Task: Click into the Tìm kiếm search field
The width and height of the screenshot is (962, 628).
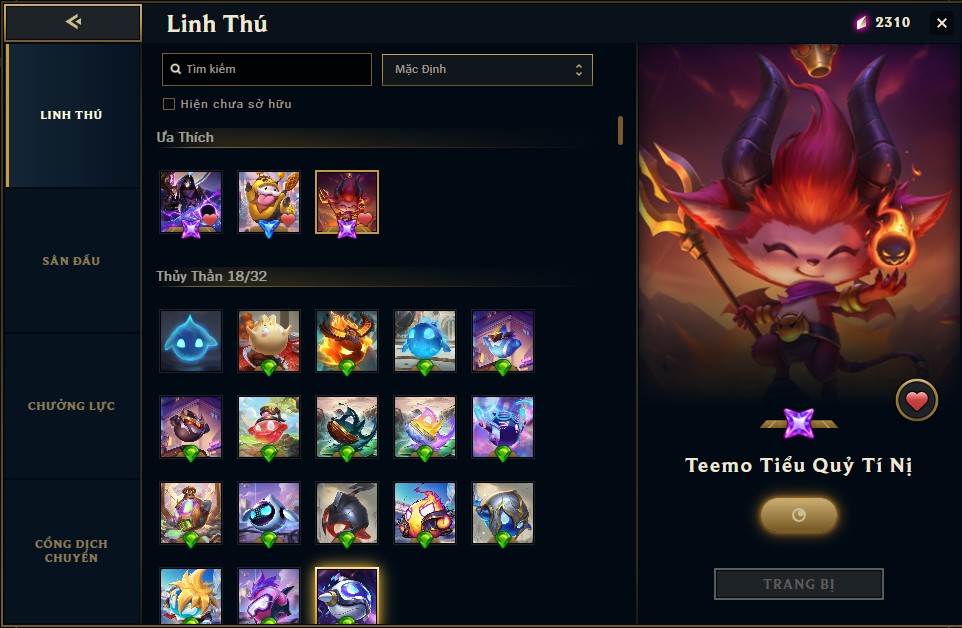Action: point(267,69)
